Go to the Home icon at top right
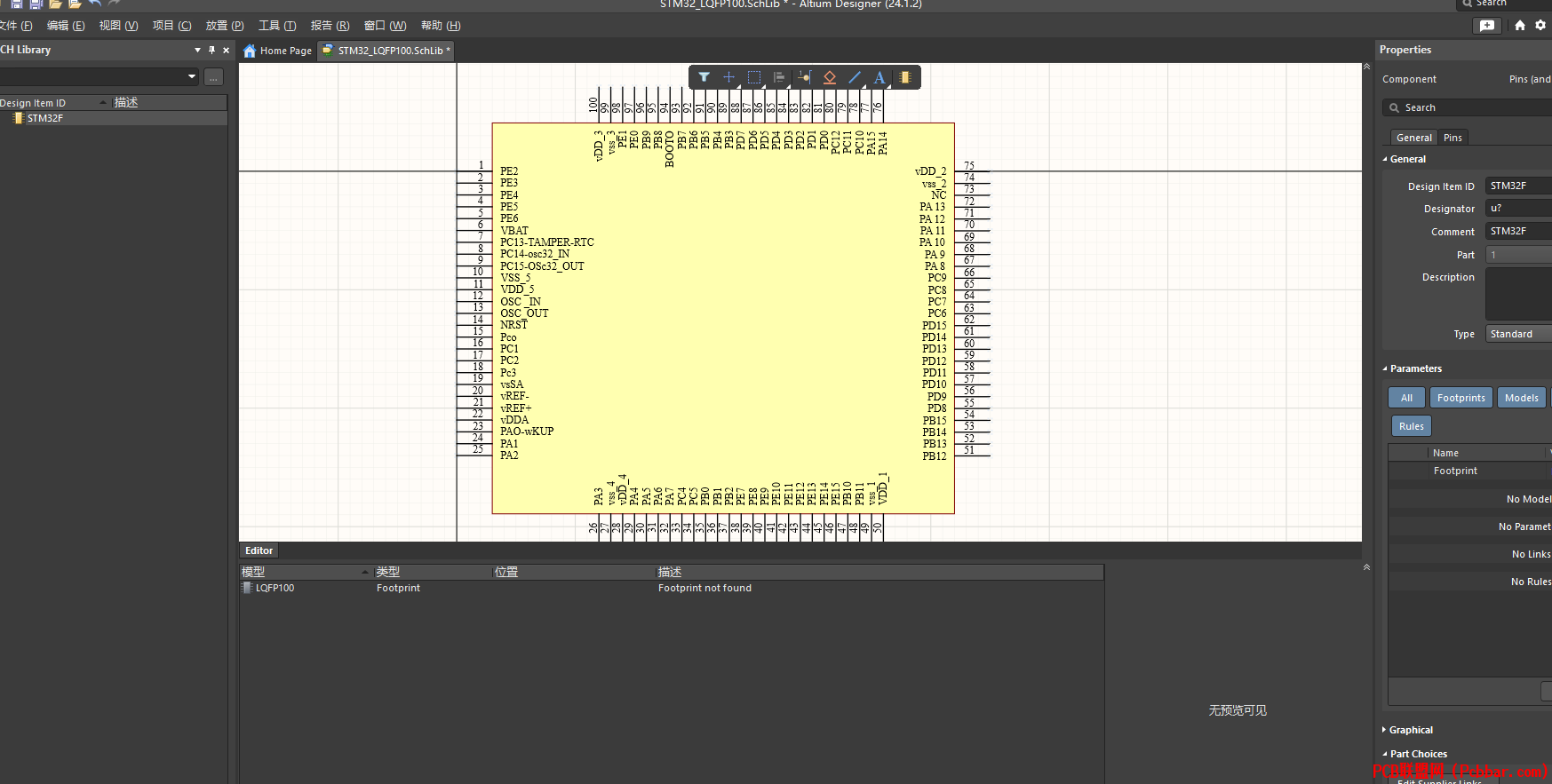1552x784 pixels. (1520, 26)
